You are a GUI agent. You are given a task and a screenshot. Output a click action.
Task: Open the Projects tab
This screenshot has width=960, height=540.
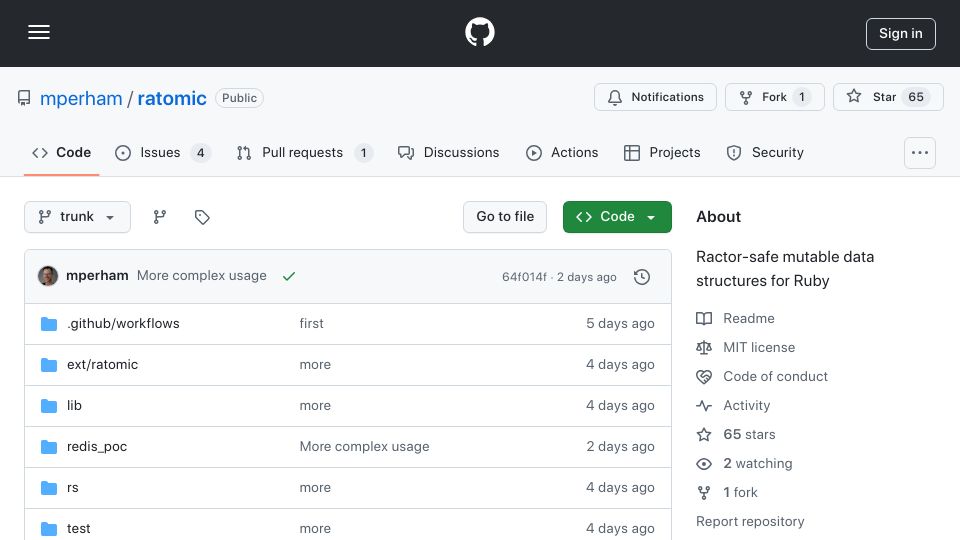pos(661,152)
